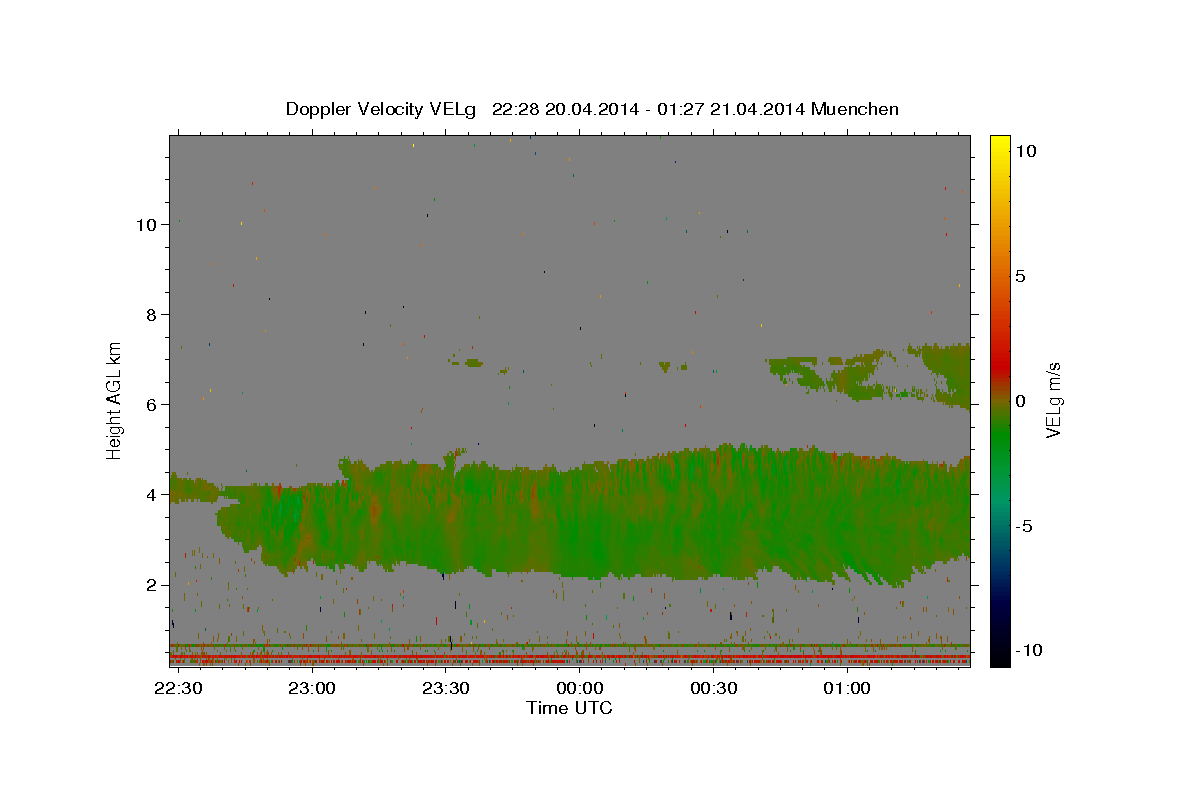Click the VELg m/s colorbar title
1200x800 pixels.
(x=1053, y=399)
